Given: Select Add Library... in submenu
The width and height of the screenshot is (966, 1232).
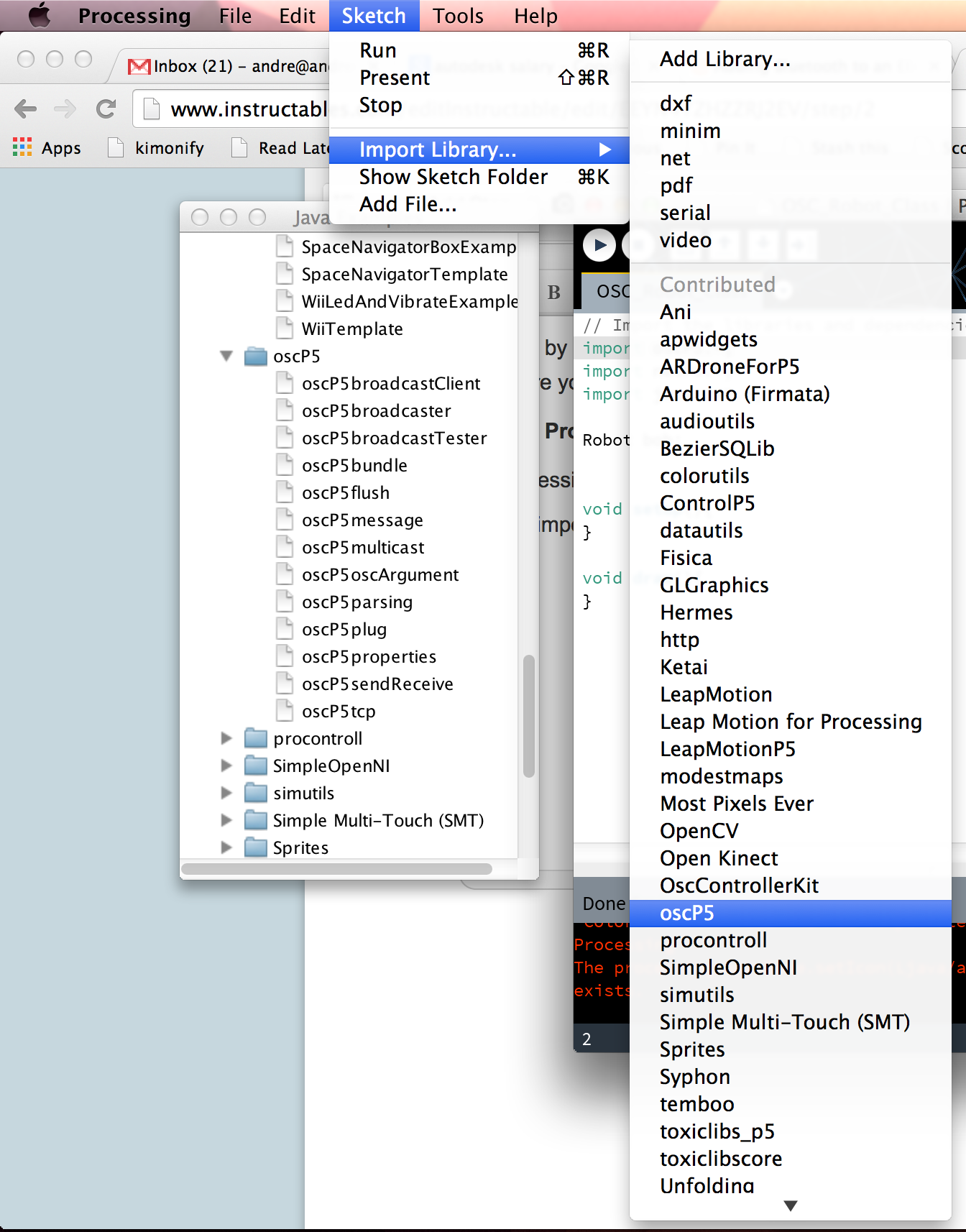Looking at the screenshot, I should pyautogui.click(x=791, y=59).
